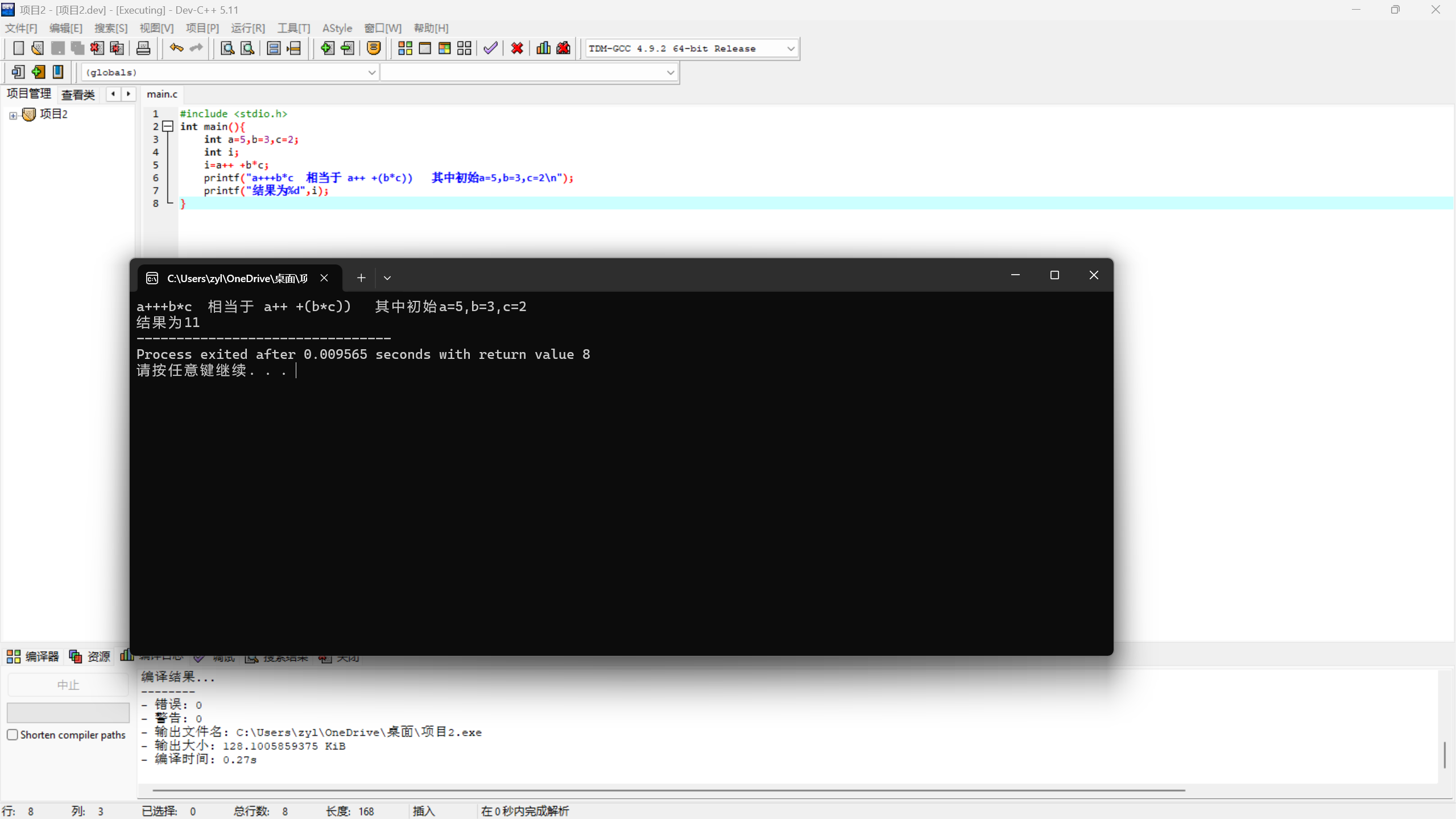The width and height of the screenshot is (1456, 819).
Task: Click the Compile (four colored squares) icon
Action: tap(405, 48)
